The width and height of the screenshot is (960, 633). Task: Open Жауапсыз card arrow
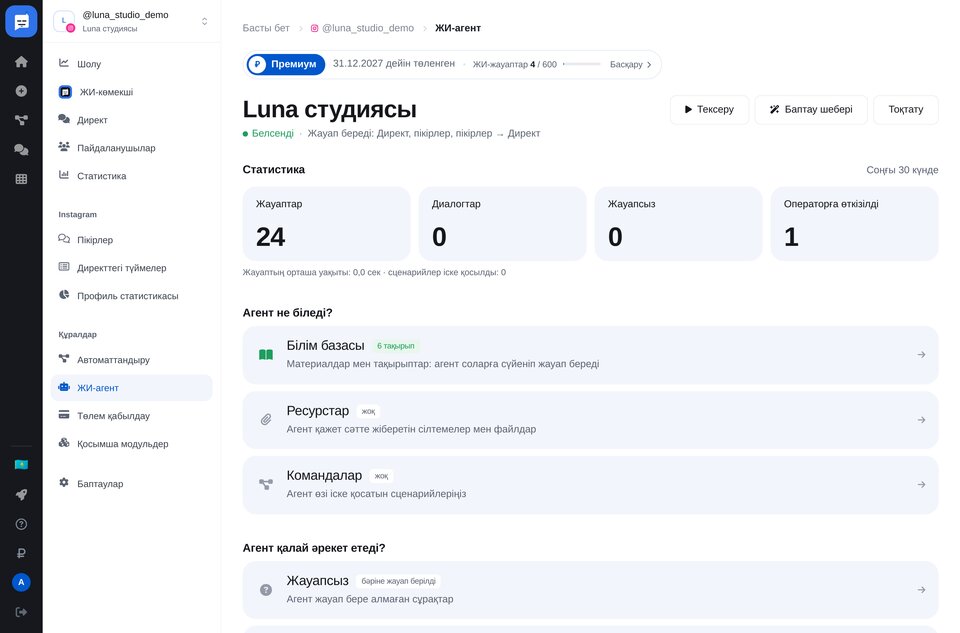pyautogui.click(x=921, y=590)
